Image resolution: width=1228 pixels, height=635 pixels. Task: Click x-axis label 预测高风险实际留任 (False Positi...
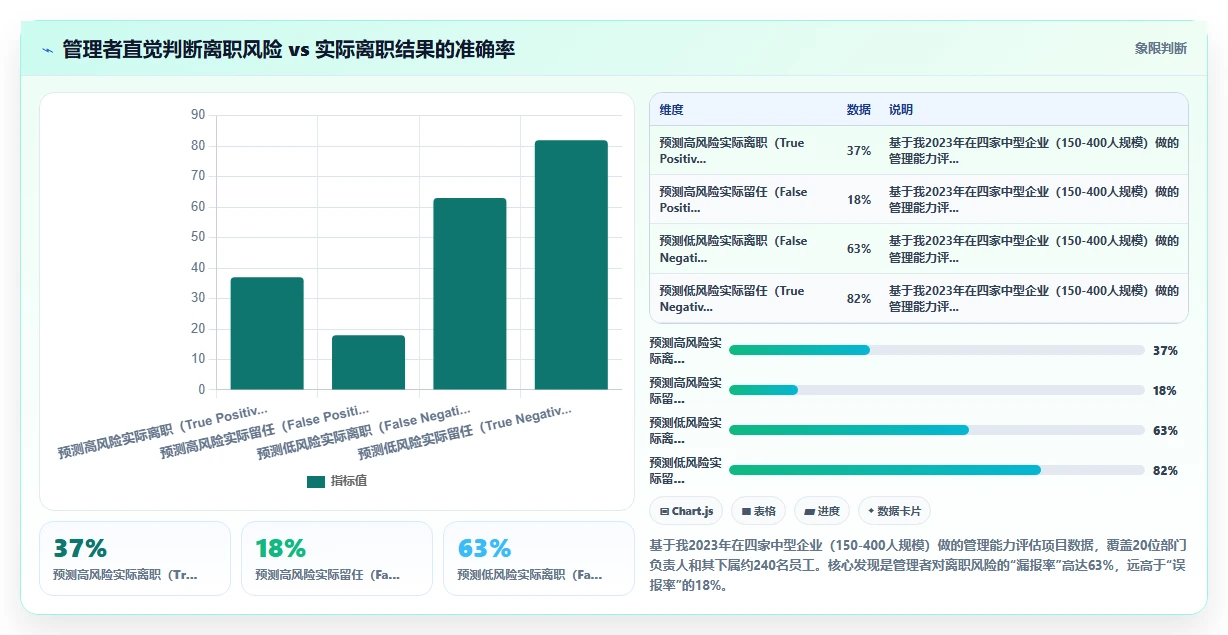coord(264,432)
